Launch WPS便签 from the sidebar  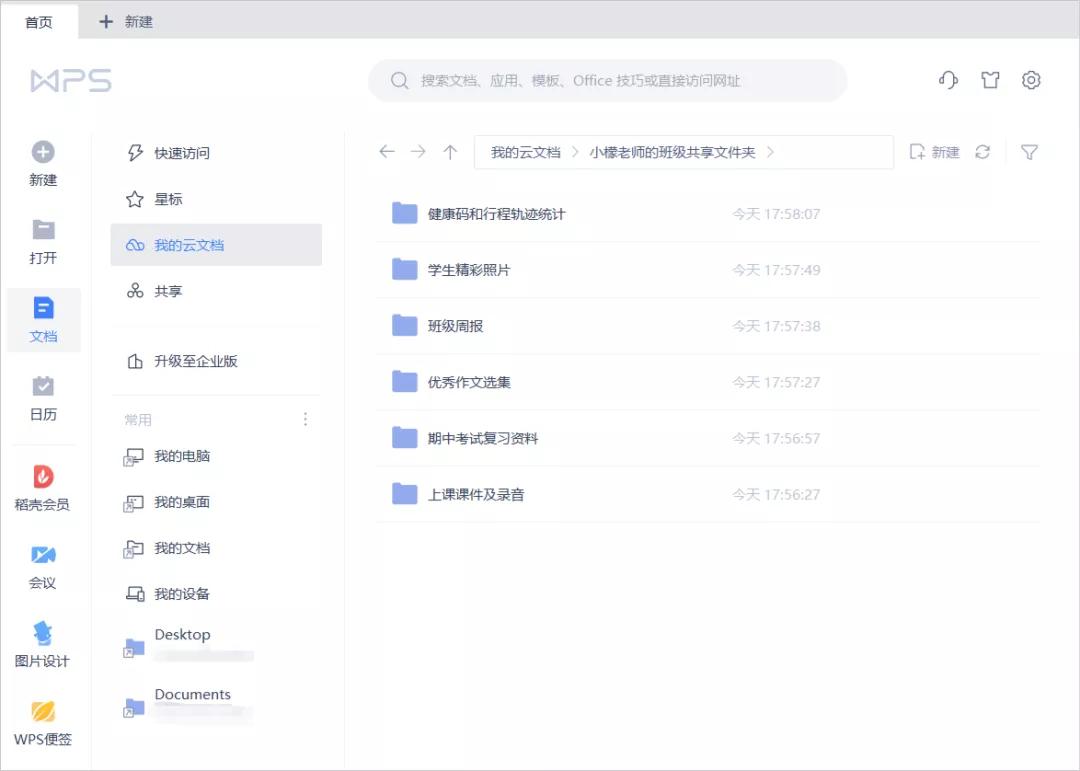click(42, 723)
